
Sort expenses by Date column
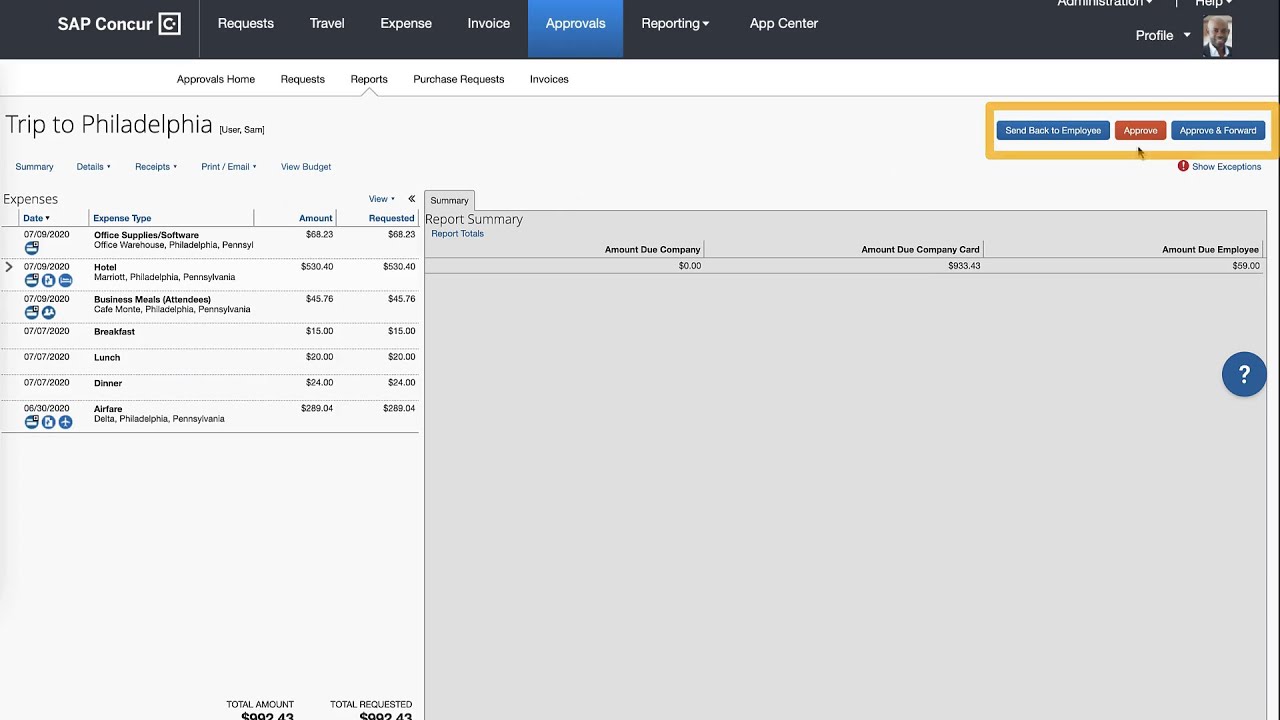(x=36, y=218)
